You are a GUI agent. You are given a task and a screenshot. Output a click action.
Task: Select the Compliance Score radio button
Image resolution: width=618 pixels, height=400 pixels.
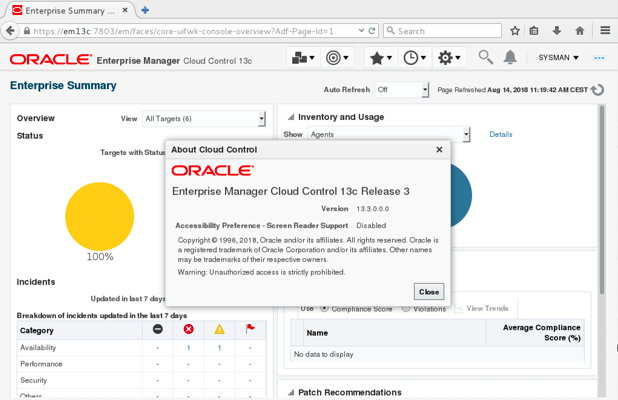324,309
